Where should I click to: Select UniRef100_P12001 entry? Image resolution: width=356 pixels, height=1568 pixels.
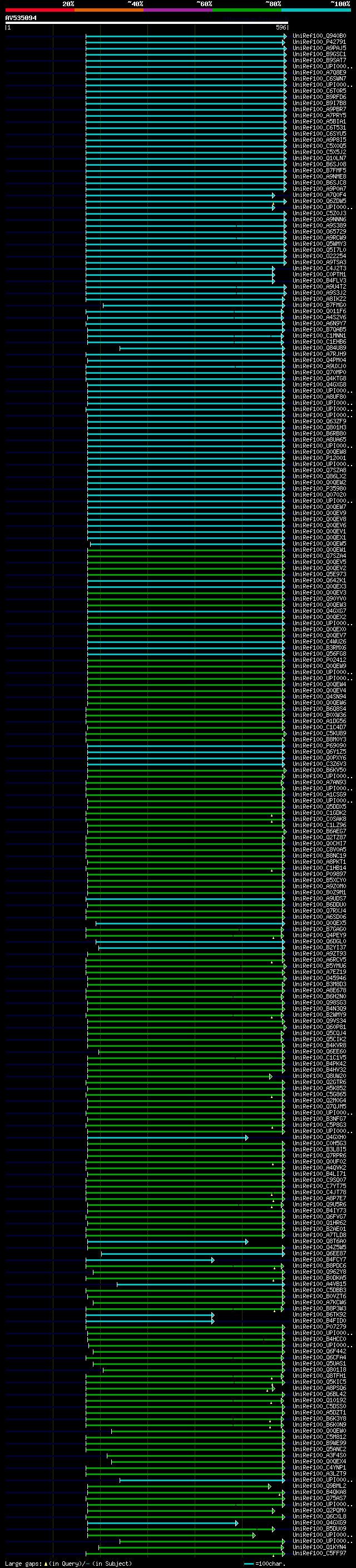point(319,458)
